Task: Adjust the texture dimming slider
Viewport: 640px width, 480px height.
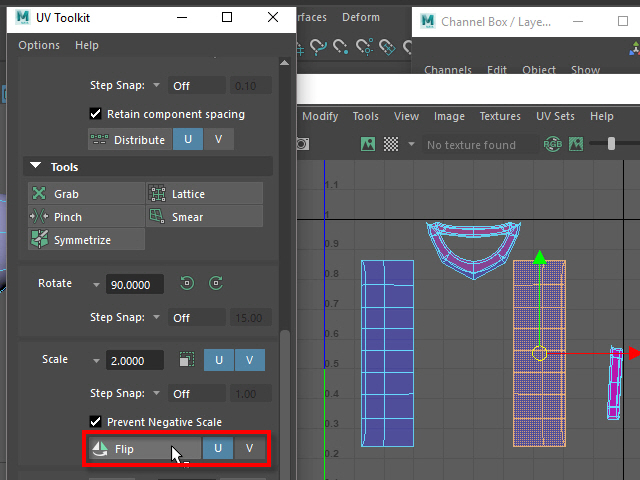Action: coord(612,145)
